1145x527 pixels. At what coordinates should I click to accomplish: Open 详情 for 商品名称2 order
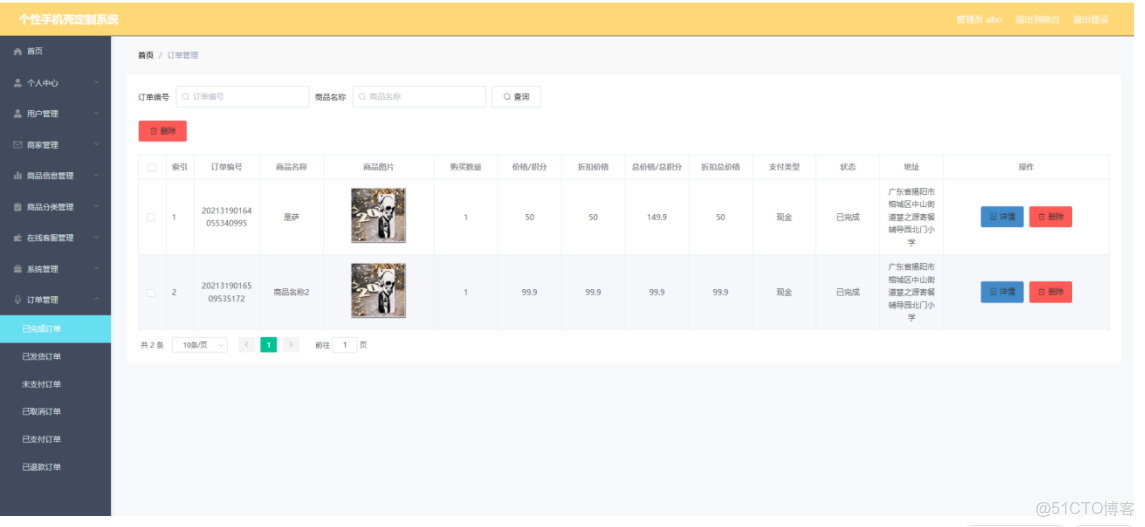[1002, 292]
